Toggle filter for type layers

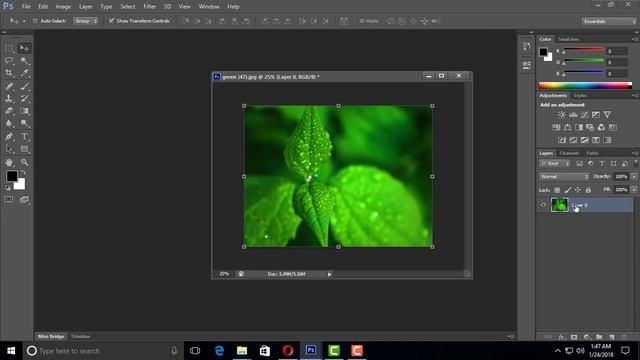click(602, 164)
